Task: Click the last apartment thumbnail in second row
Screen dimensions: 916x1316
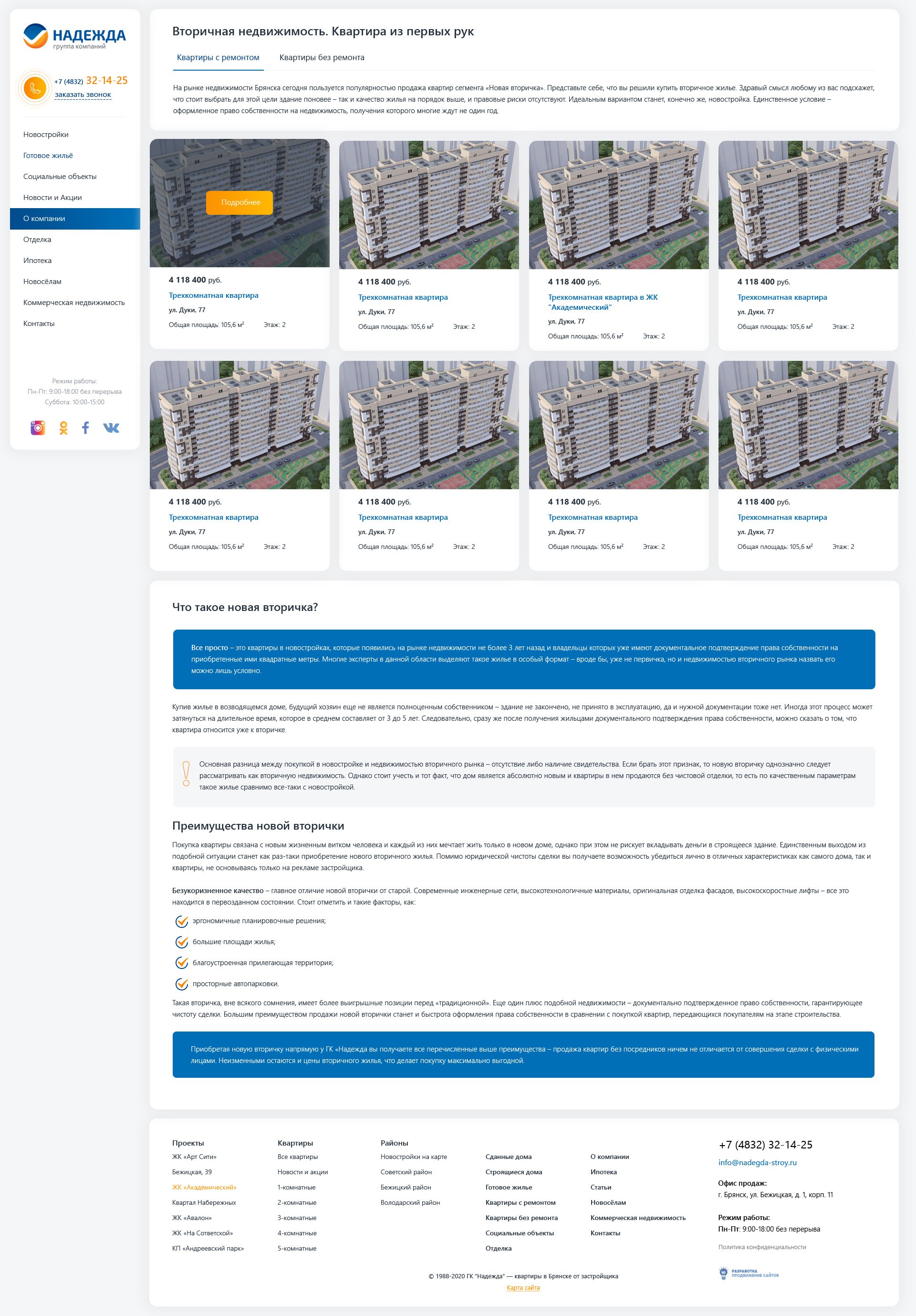Action: click(808, 425)
